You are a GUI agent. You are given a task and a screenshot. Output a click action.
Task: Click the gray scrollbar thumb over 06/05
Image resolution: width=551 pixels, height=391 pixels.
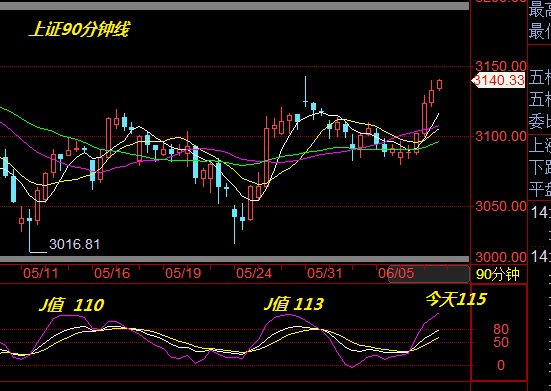tap(428, 274)
